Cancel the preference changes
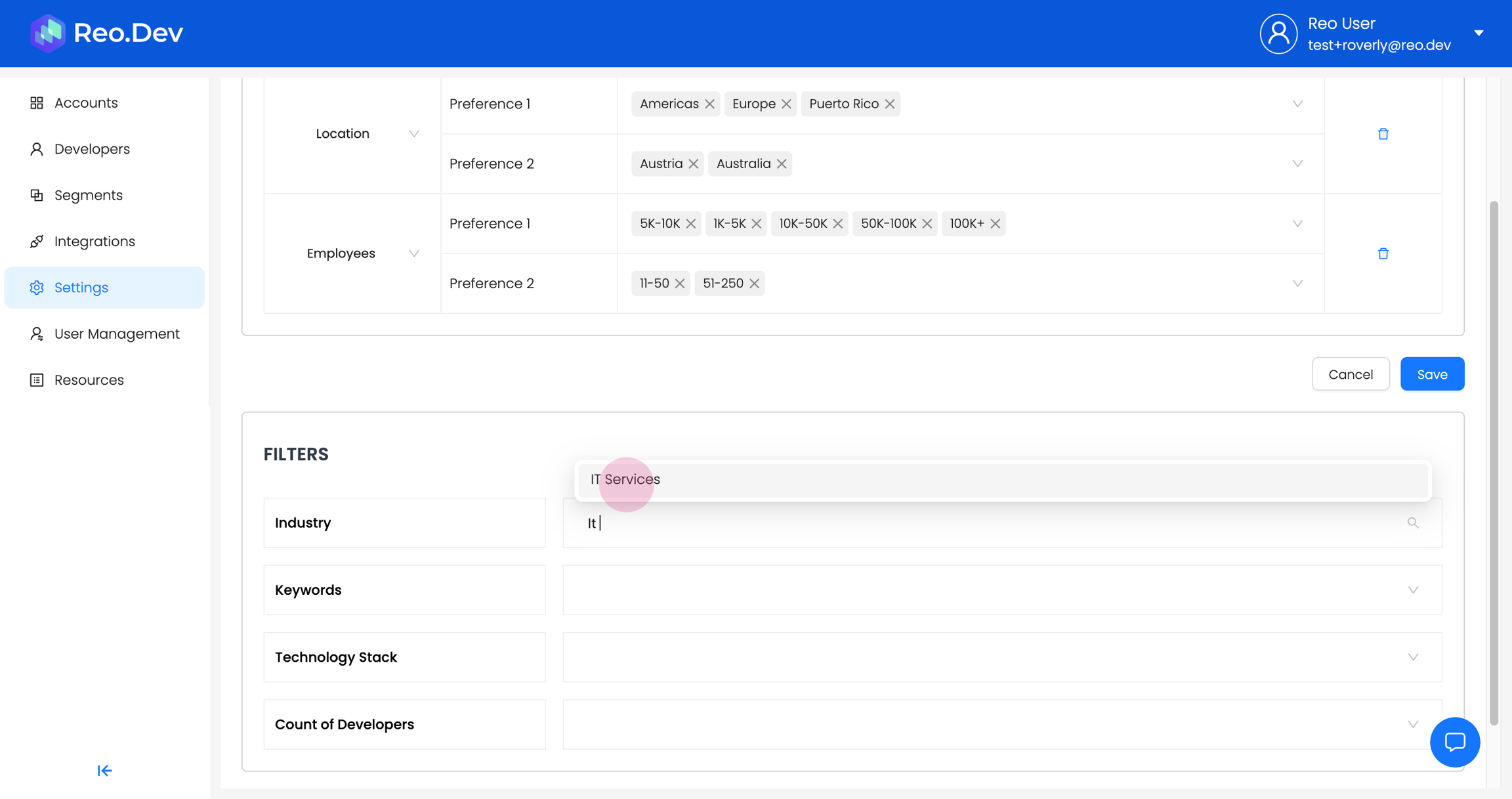Viewport: 1512px width, 799px height. [x=1350, y=374]
